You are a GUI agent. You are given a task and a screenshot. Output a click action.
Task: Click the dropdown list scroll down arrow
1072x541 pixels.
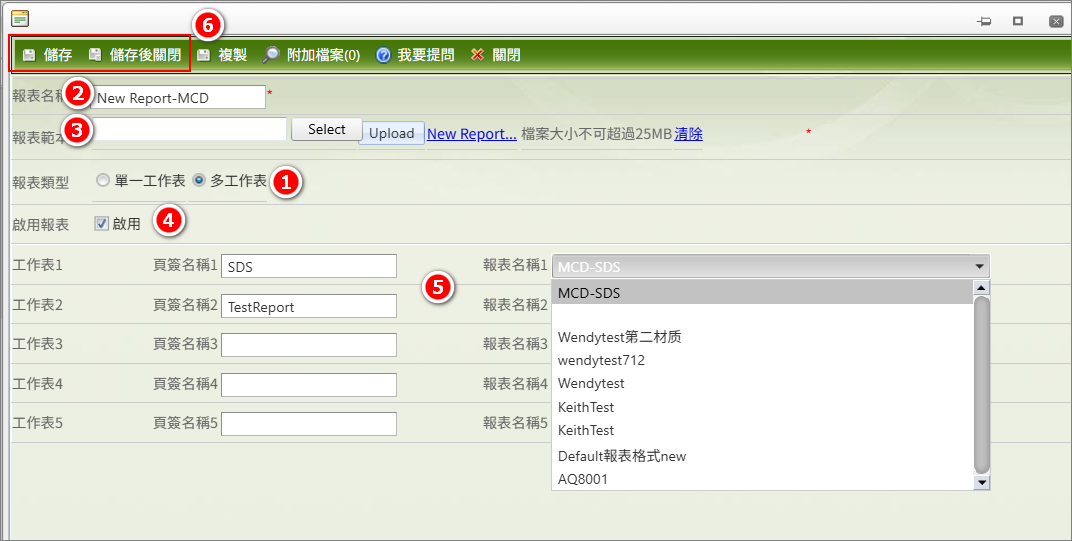tap(981, 483)
